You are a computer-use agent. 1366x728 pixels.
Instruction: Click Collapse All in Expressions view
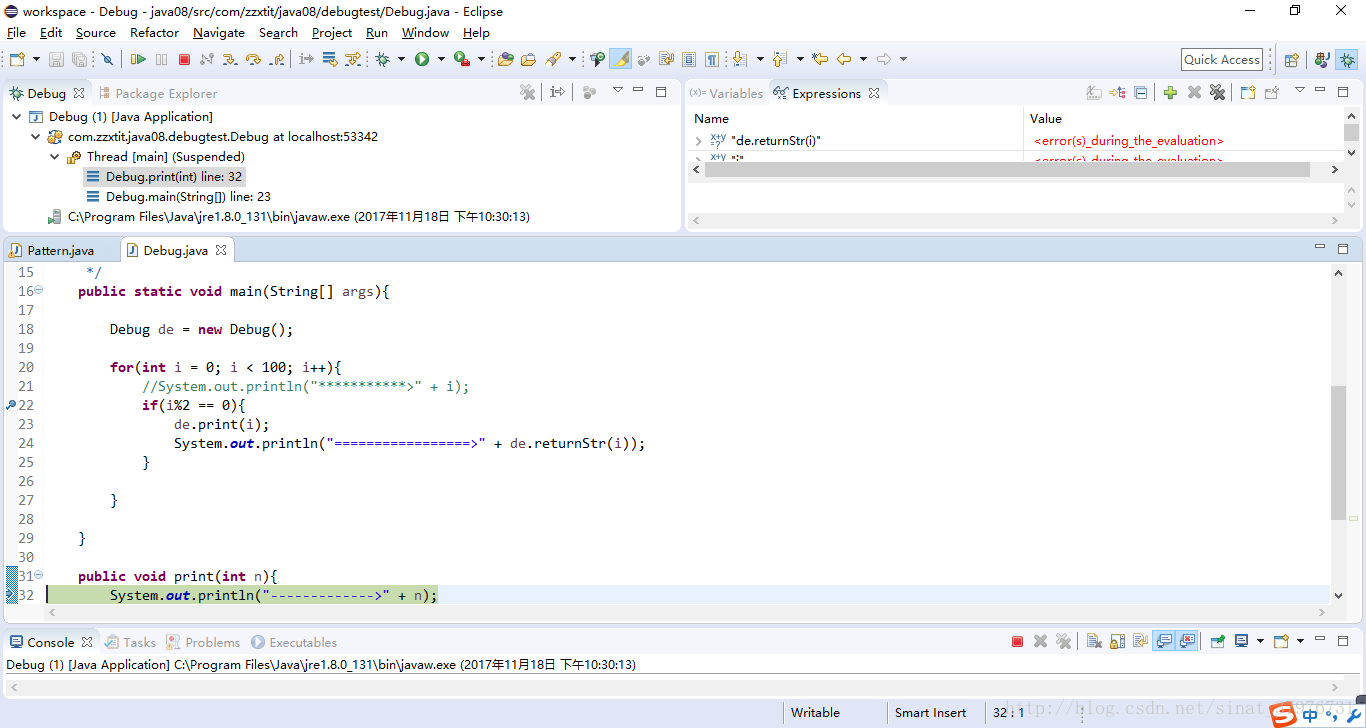(1140, 93)
